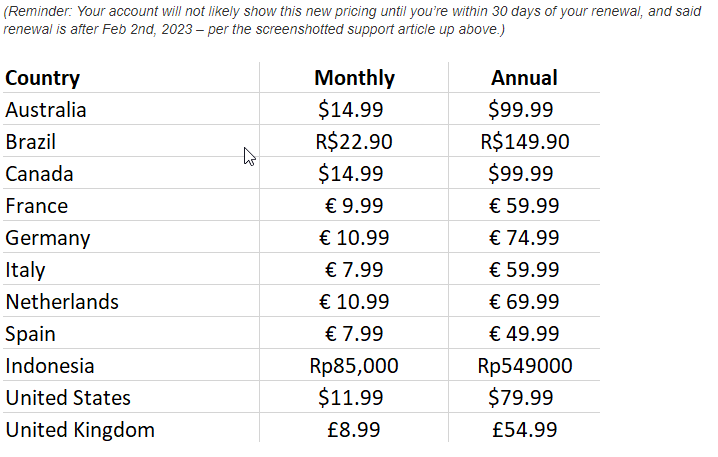
Task: Select the United States monthly price $11.99
Action: (350, 398)
